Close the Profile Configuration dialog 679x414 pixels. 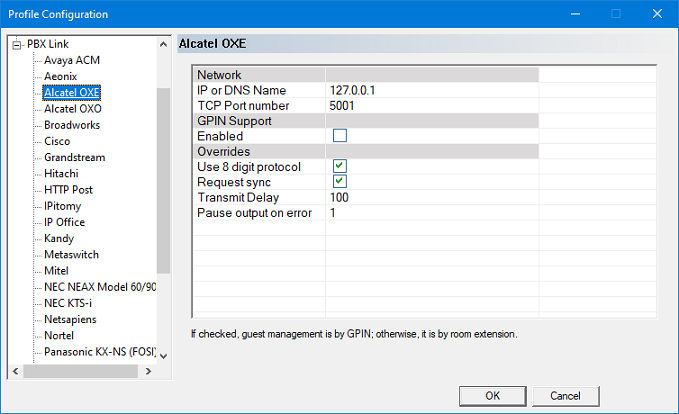tap(655, 14)
